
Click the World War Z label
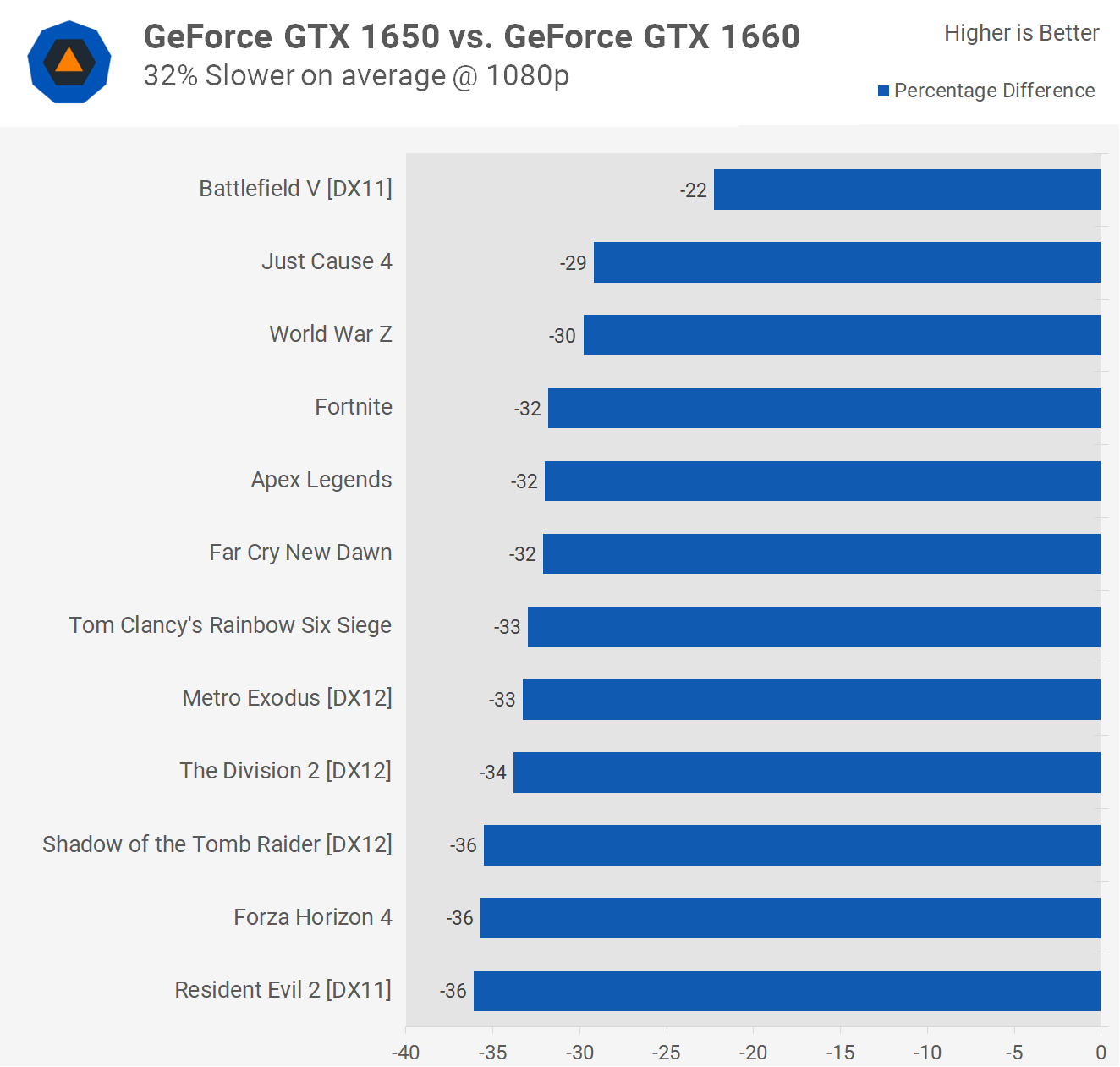coord(330,334)
